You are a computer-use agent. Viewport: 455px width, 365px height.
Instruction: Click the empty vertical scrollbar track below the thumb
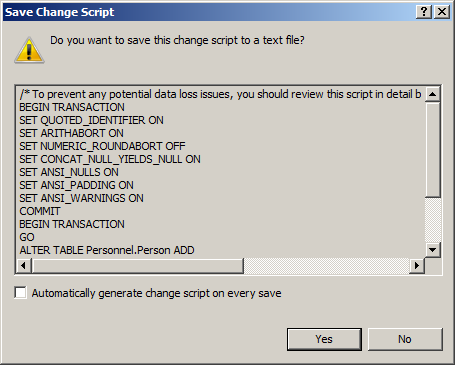[x=433, y=220]
